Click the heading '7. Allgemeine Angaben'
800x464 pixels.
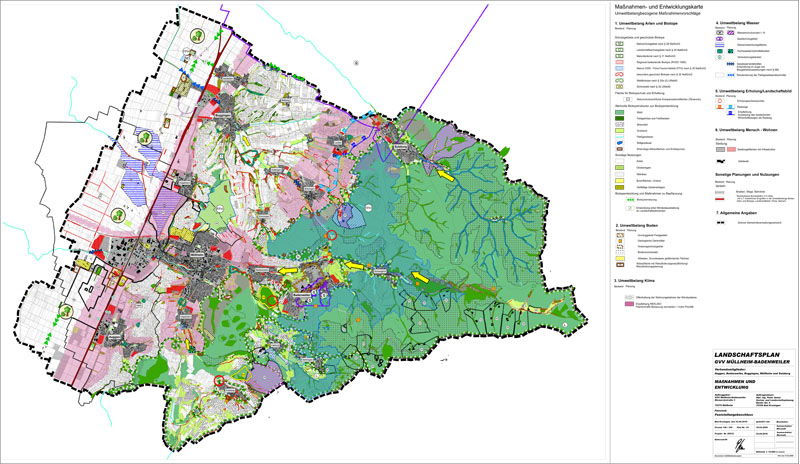point(736,213)
